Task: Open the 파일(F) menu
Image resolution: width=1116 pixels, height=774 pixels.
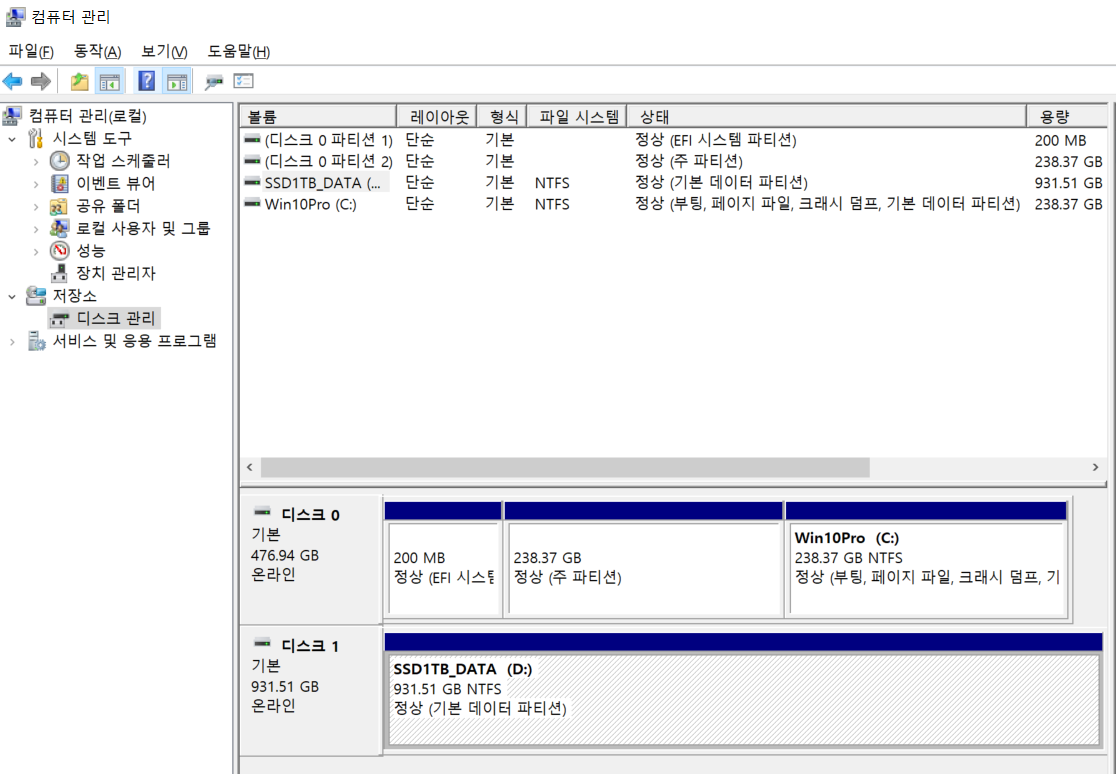Action: [31, 51]
